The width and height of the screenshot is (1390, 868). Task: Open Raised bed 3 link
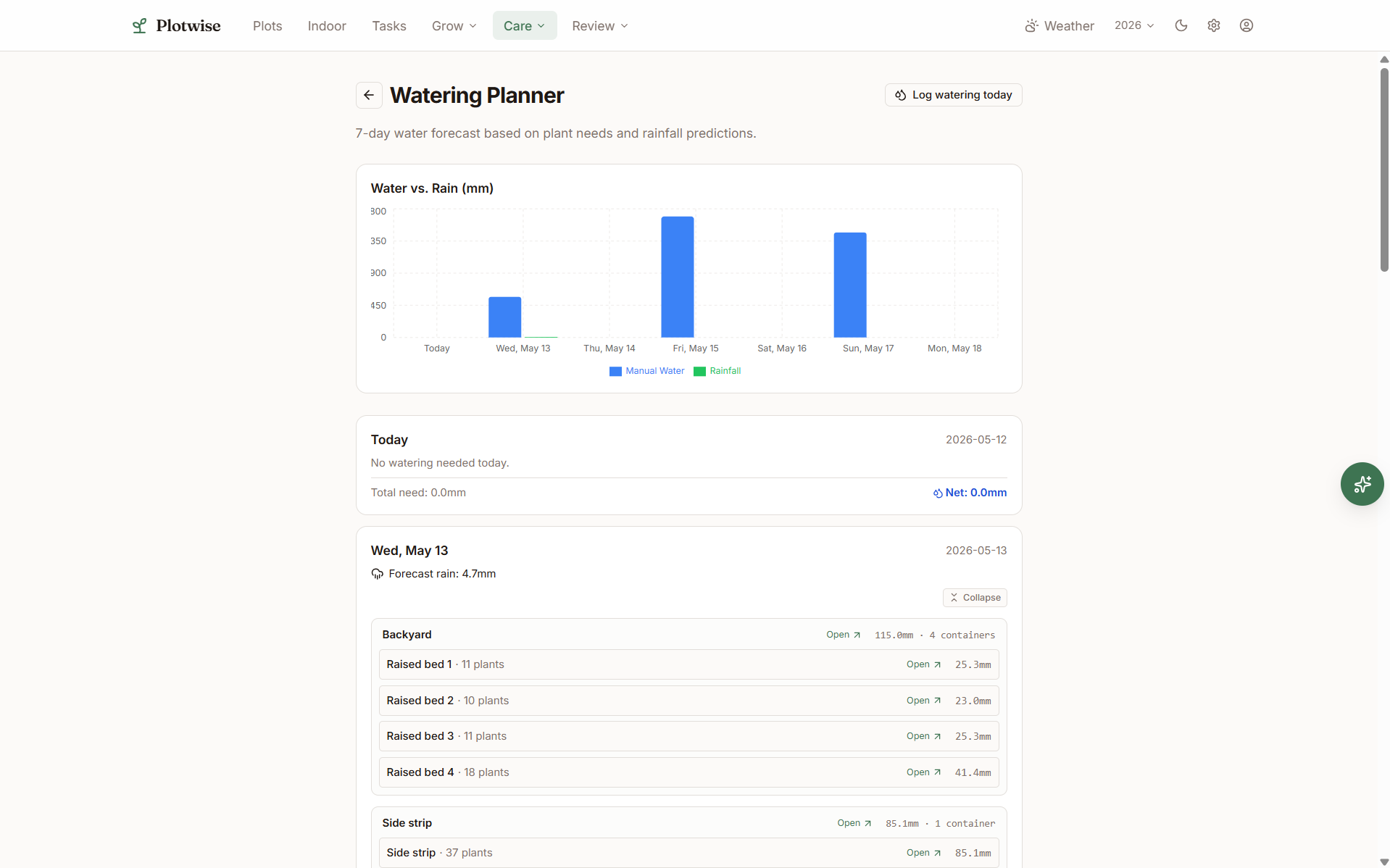923,736
